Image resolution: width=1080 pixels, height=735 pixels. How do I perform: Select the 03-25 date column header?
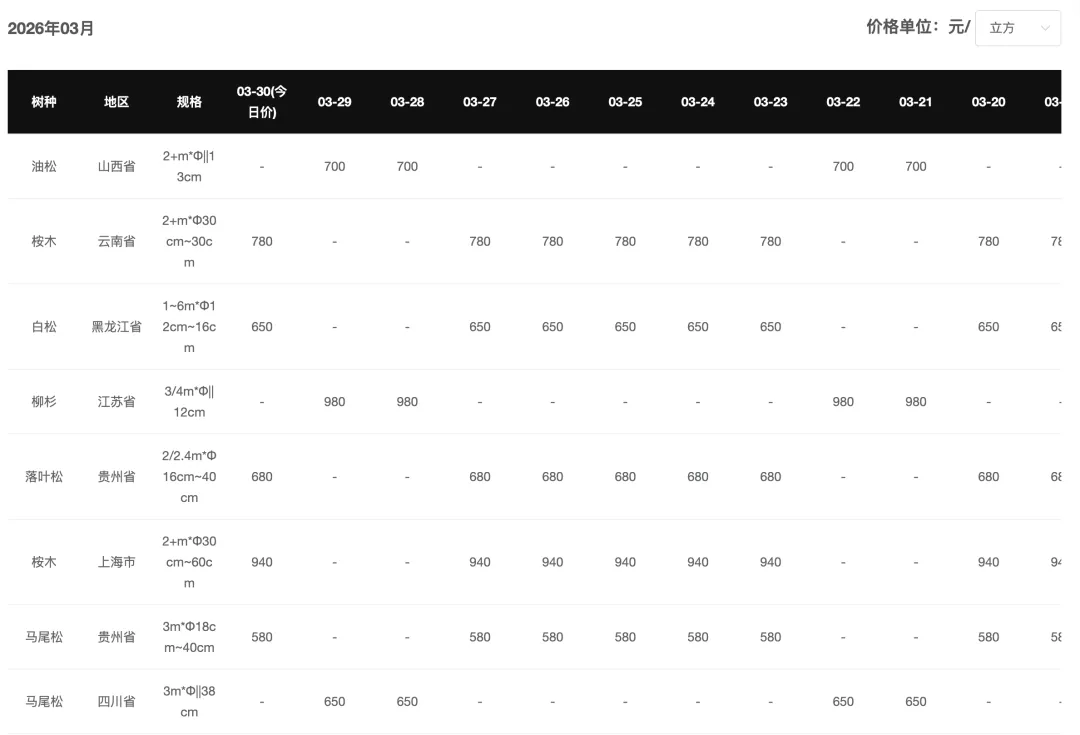click(x=625, y=102)
